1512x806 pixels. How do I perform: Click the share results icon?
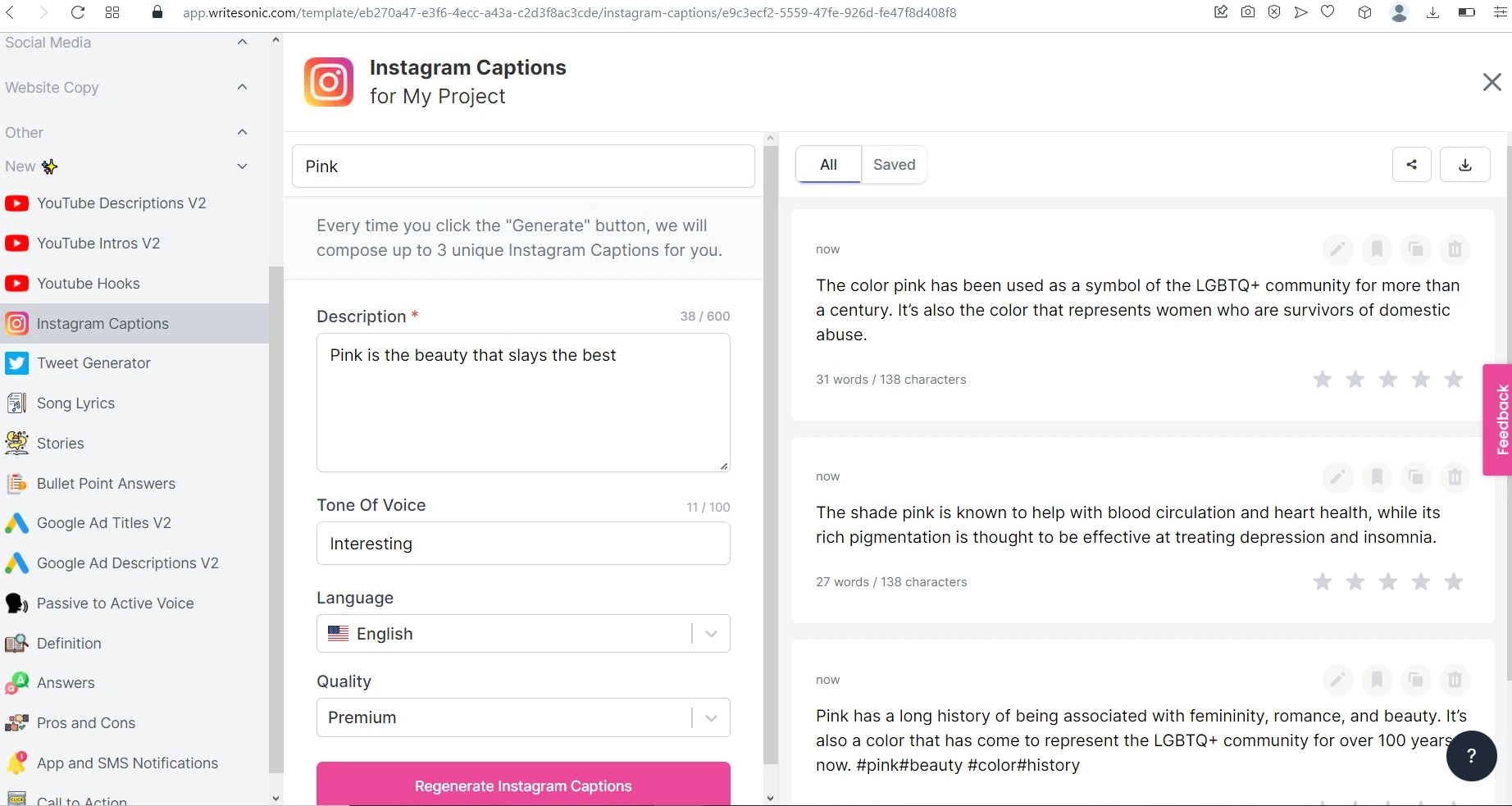click(1412, 165)
